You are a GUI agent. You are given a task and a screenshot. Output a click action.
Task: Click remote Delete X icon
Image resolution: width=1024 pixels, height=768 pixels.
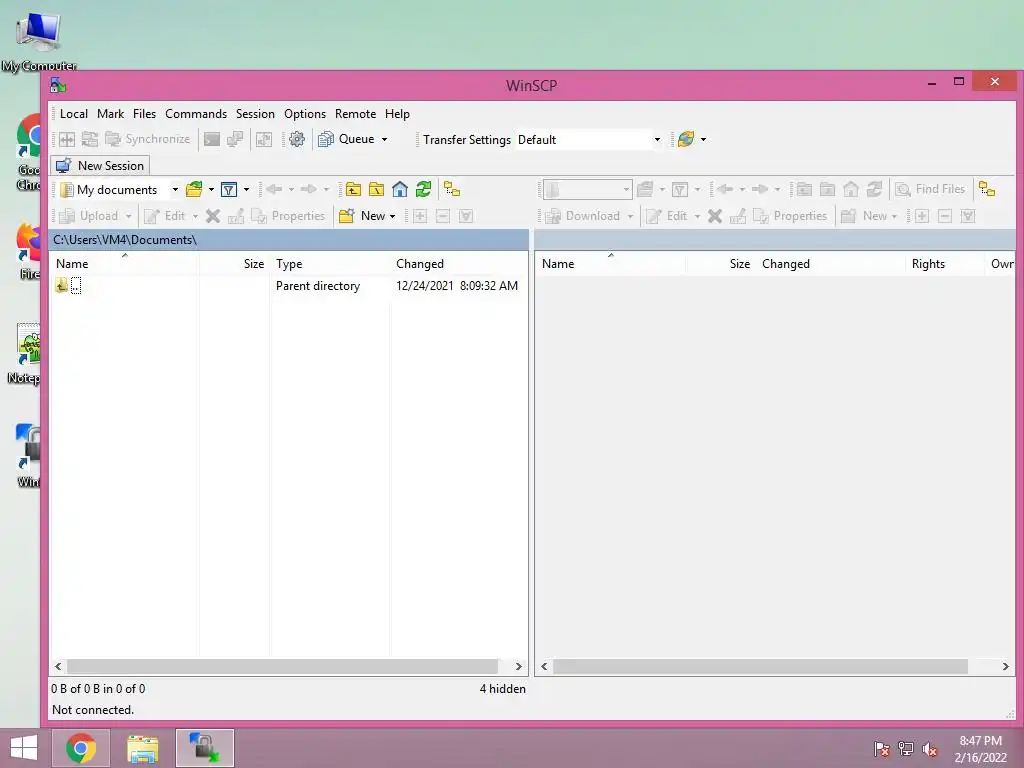coord(715,216)
